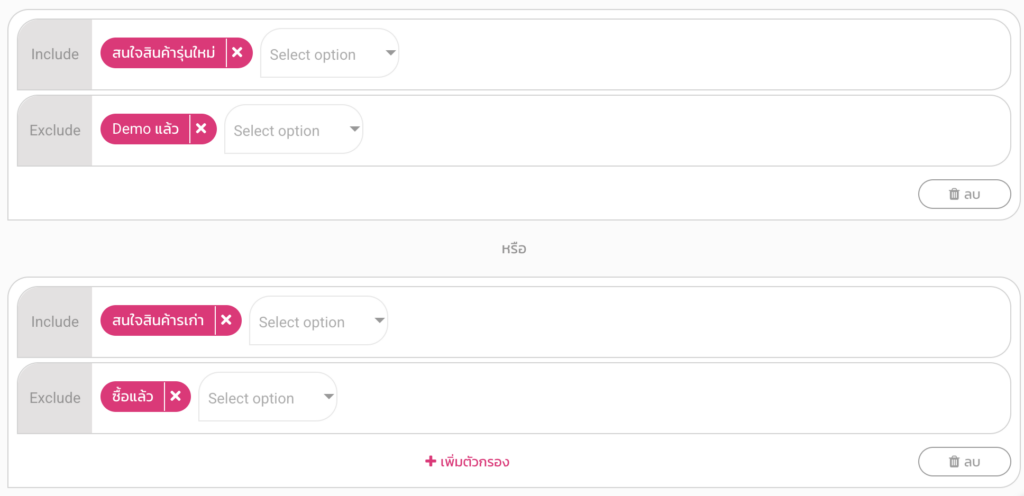Click the Exclude label of the second group
This screenshot has height=496, width=1024.
pyautogui.click(x=55, y=398)
